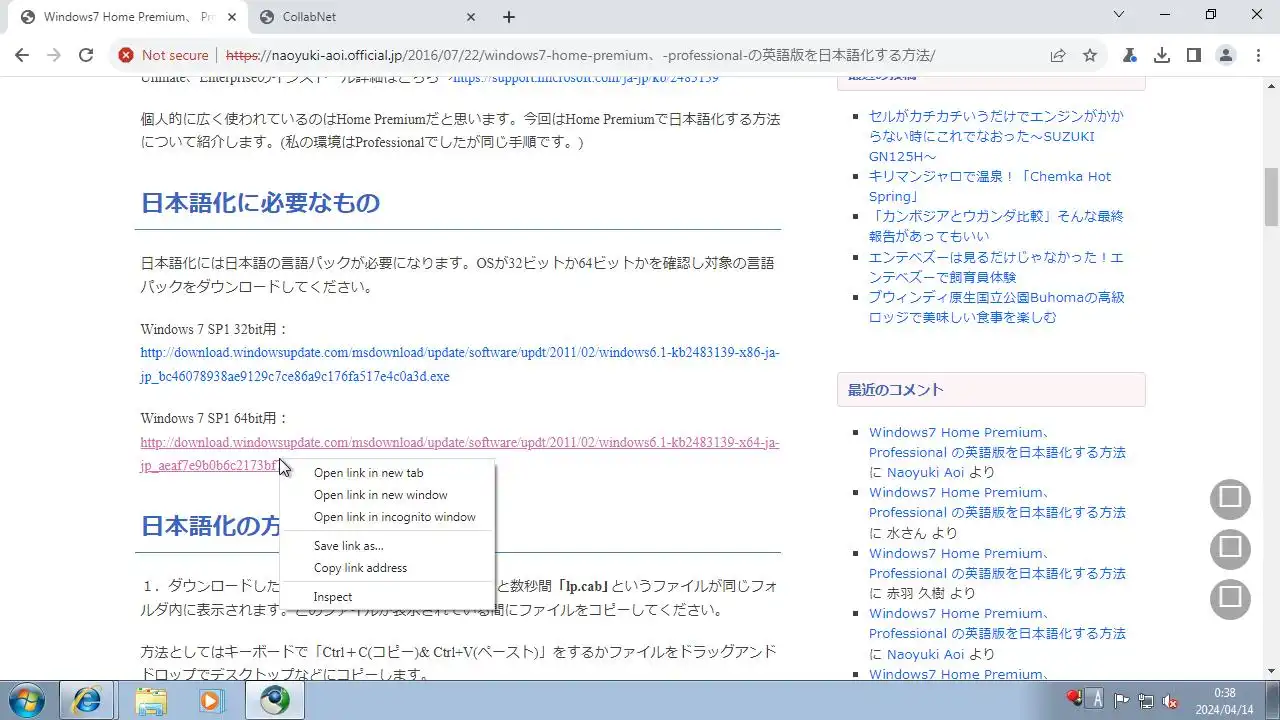This screenshot has width=1280, height=720.
Task: Click commenter name 赤羽 久樹
Action: pyautogui.click(x=918, y=593)
